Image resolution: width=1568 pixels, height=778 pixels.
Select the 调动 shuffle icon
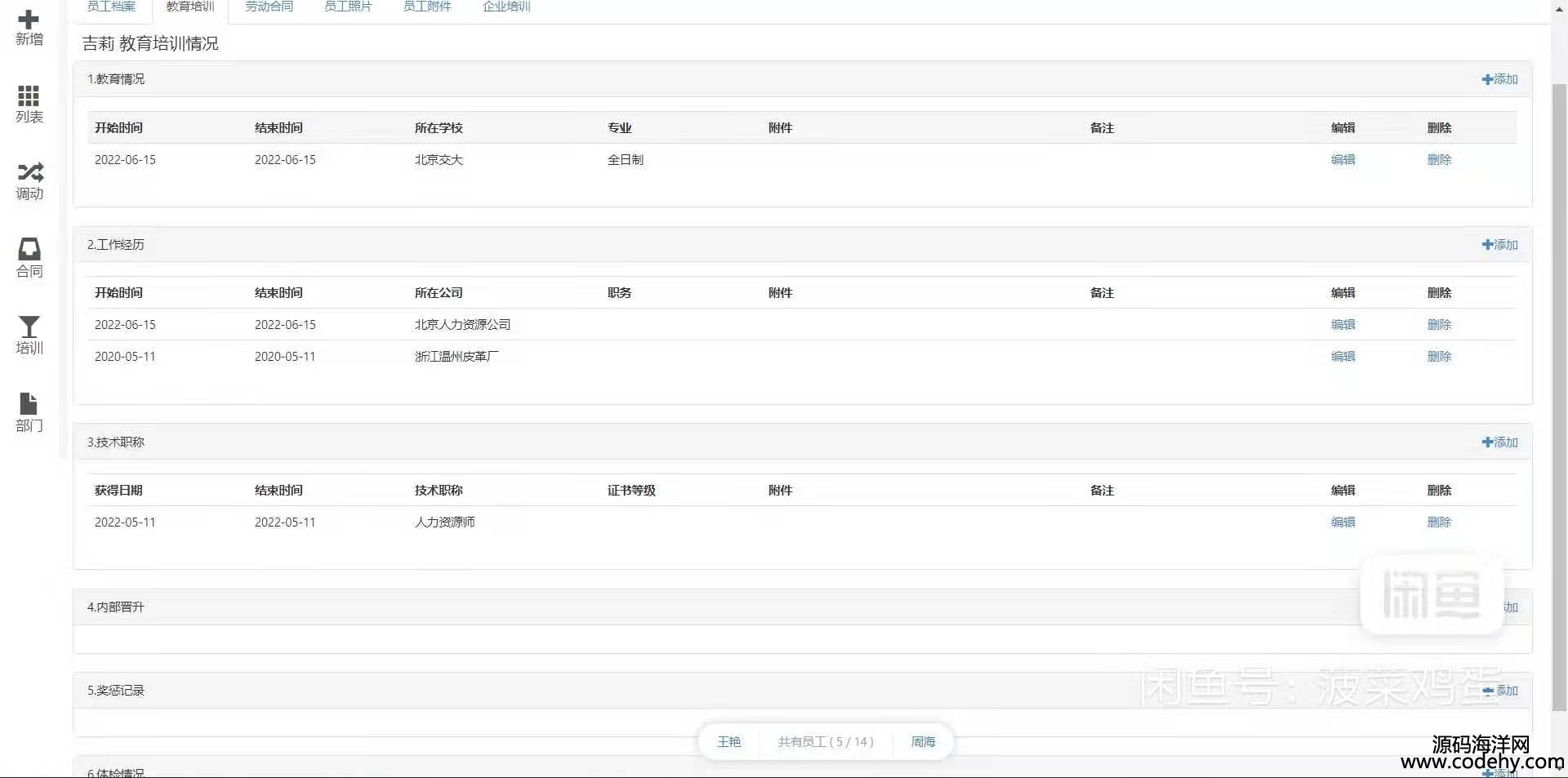click(x=30, y=172)
